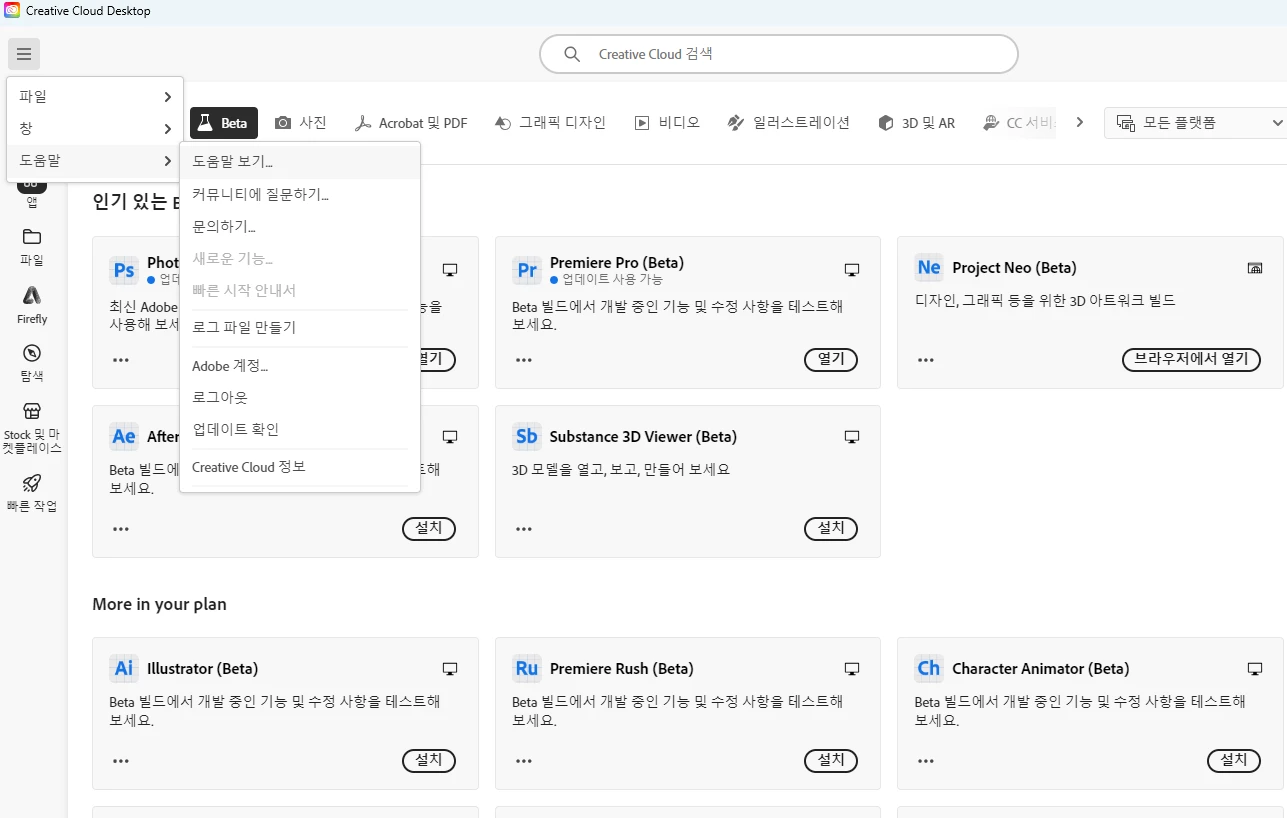The image size is (1287, 818).
Task: Open the 빠른 작업 rocket icon
Action: point(32,483)
